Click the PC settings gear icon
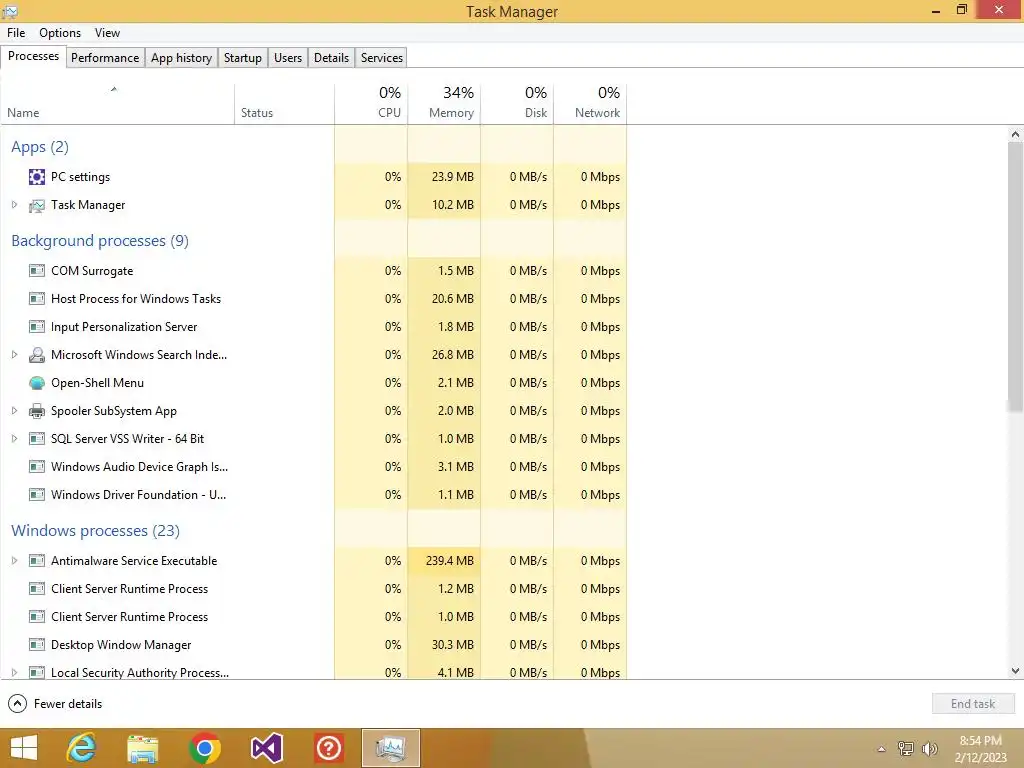The height and width of the screenshot is (768, 1024). pyautogui.click(x=37, y=177)
